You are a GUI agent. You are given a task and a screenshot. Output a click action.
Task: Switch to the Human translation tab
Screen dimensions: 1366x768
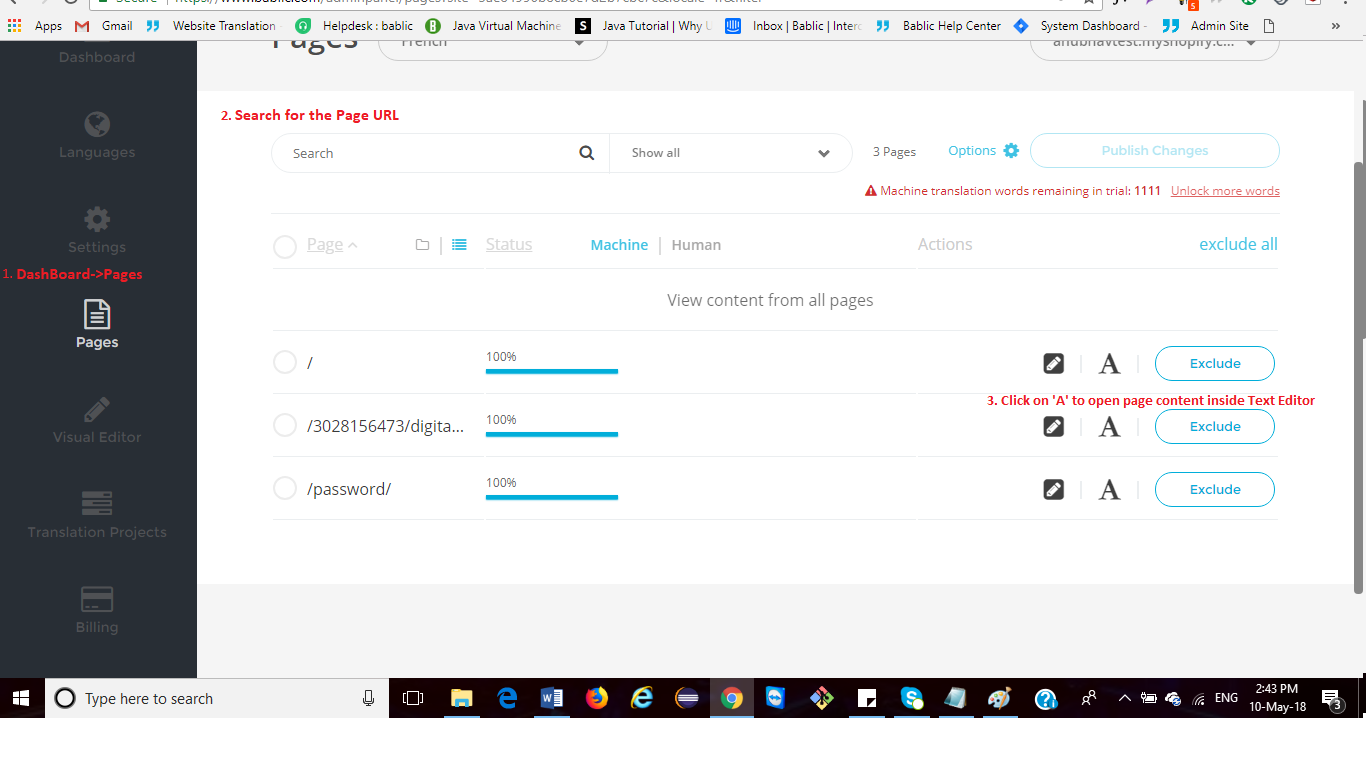(696, 245)
